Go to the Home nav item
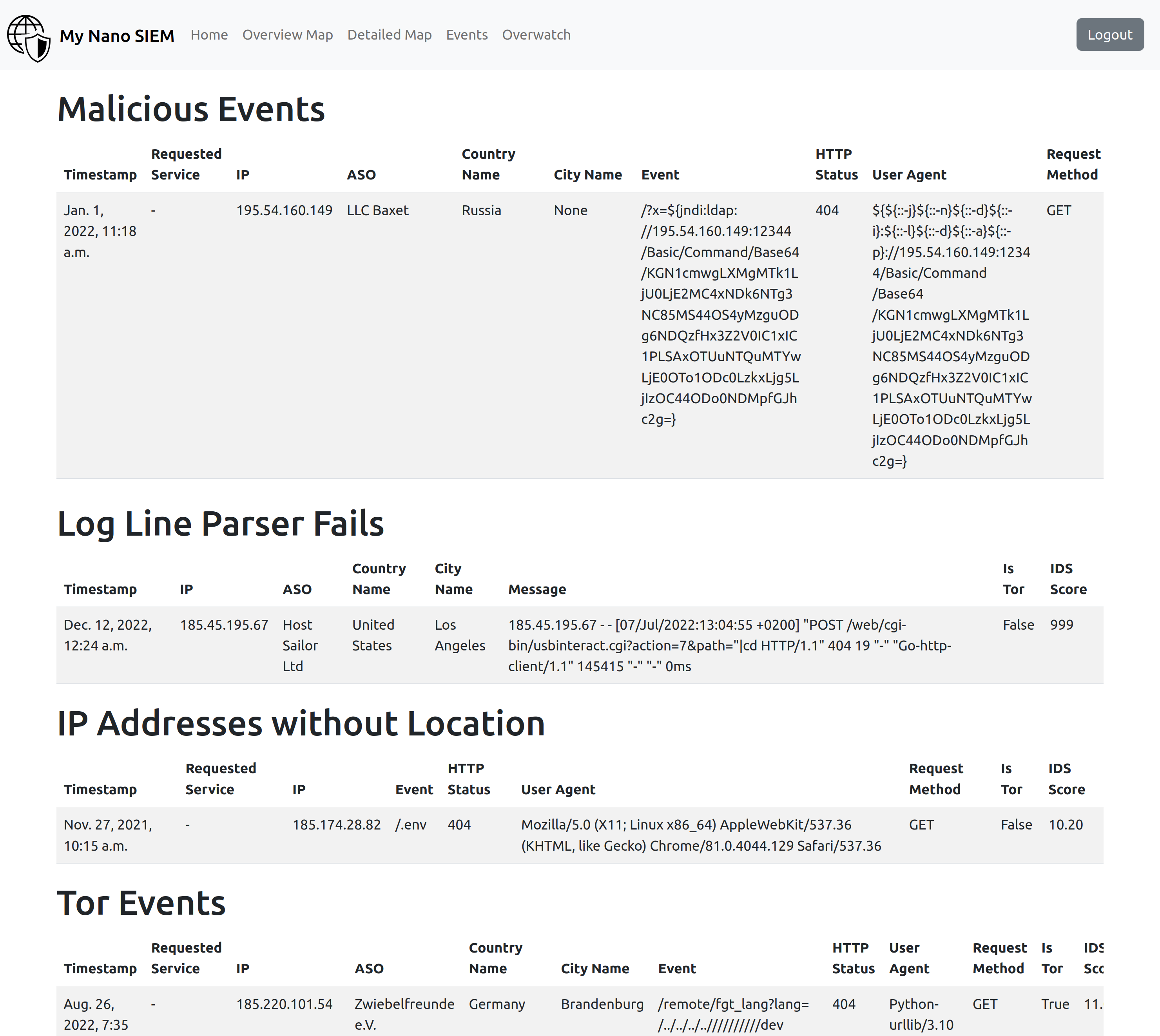This screenshot has width=1160, height=1036. click(x=209, y=35)
